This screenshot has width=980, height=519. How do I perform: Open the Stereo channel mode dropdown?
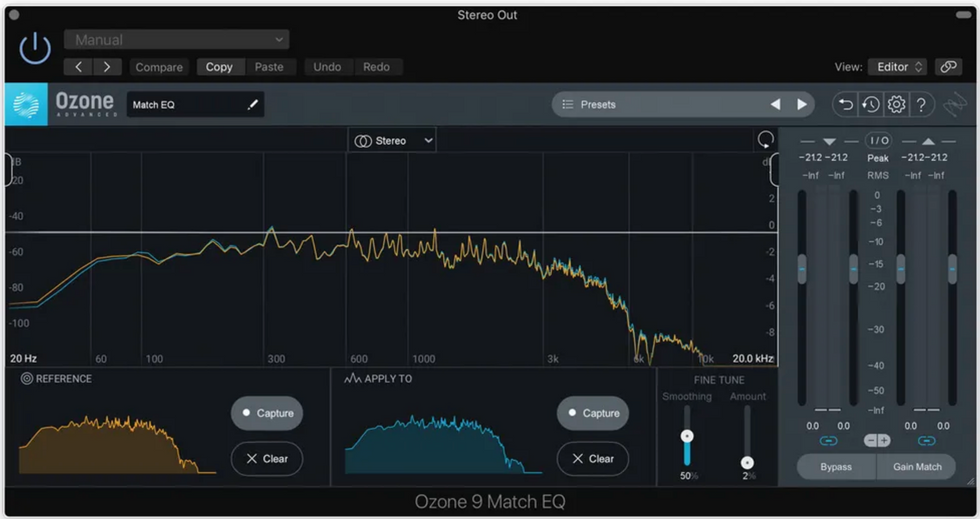[x=392, y=141]
